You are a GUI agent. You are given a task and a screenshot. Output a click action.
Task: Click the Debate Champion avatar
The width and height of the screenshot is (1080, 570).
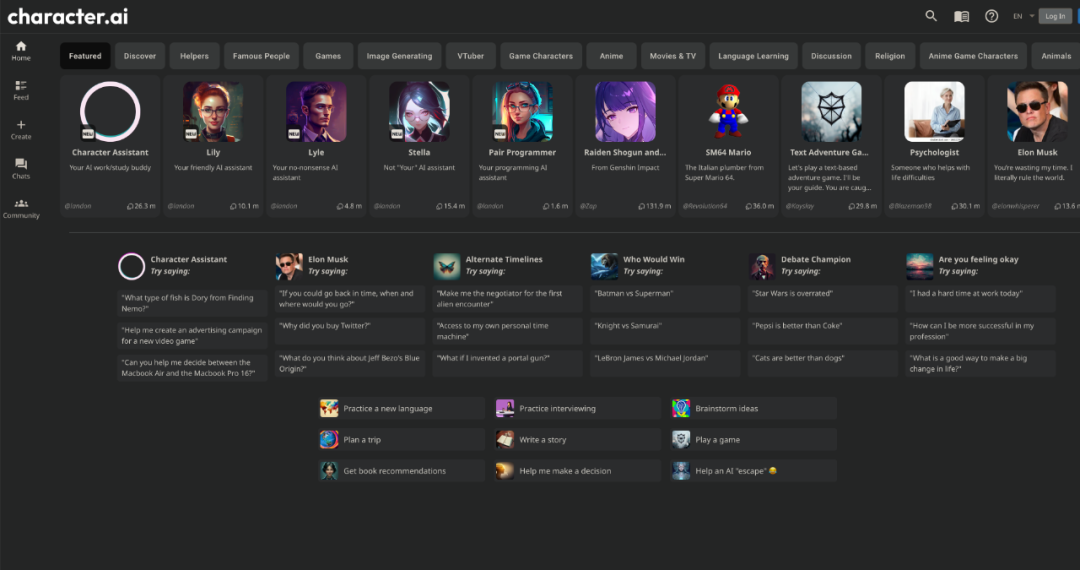click(x=762, y=266)
